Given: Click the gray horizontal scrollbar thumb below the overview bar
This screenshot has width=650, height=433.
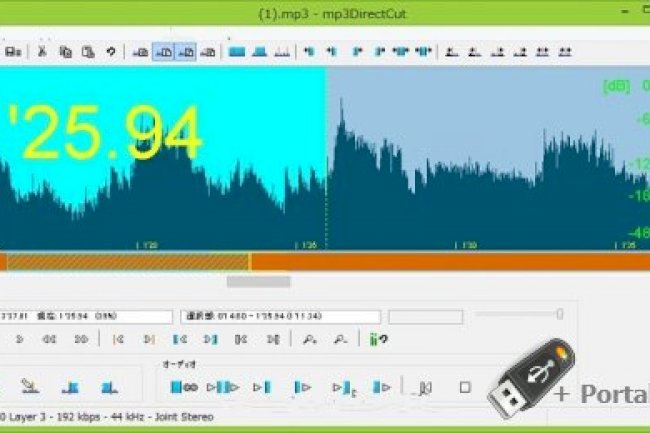Looking at the screenshot, I should click(x=259, y=282).
